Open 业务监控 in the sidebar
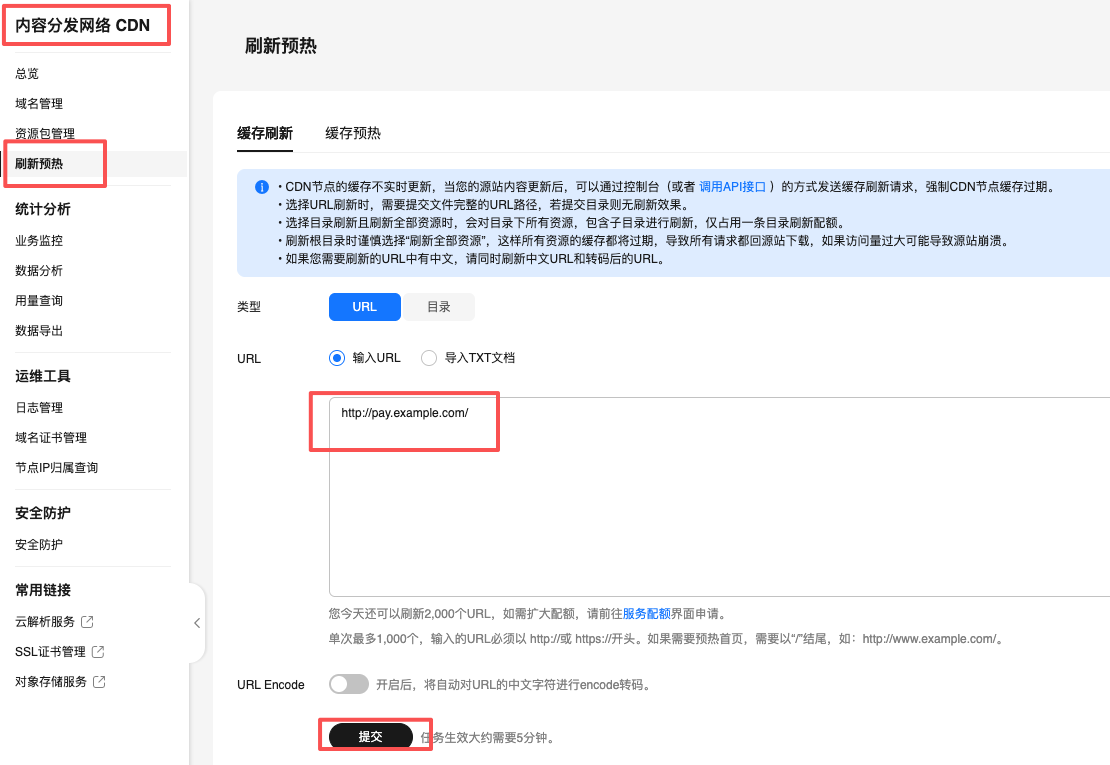The height and width of the screenshot is (765, 1110). pyautogui.click(x=39, y=241)
